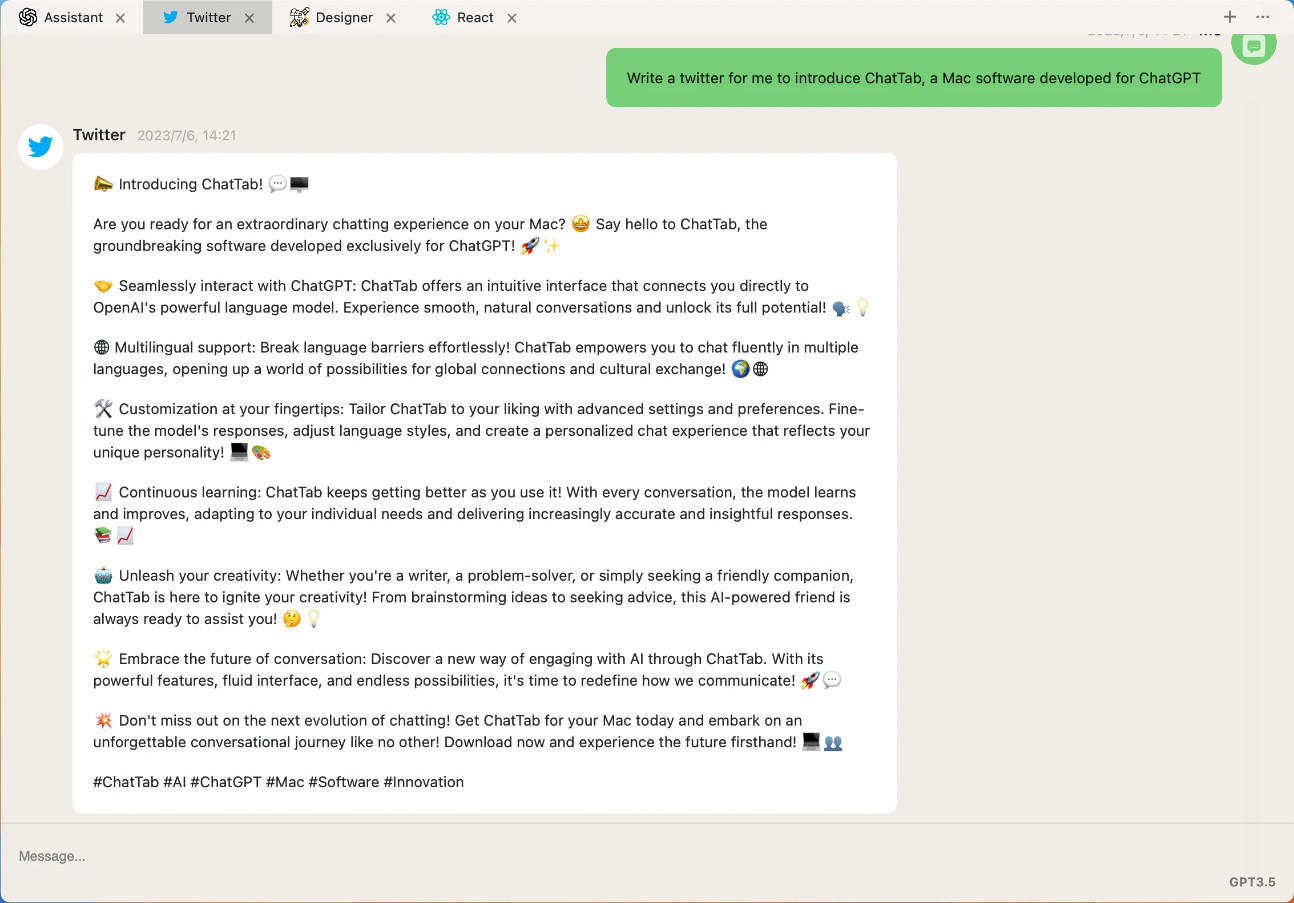Click the OpenAI logo on Assistant tab
This screenshot has width=1294, height=903.
(28, 17)
